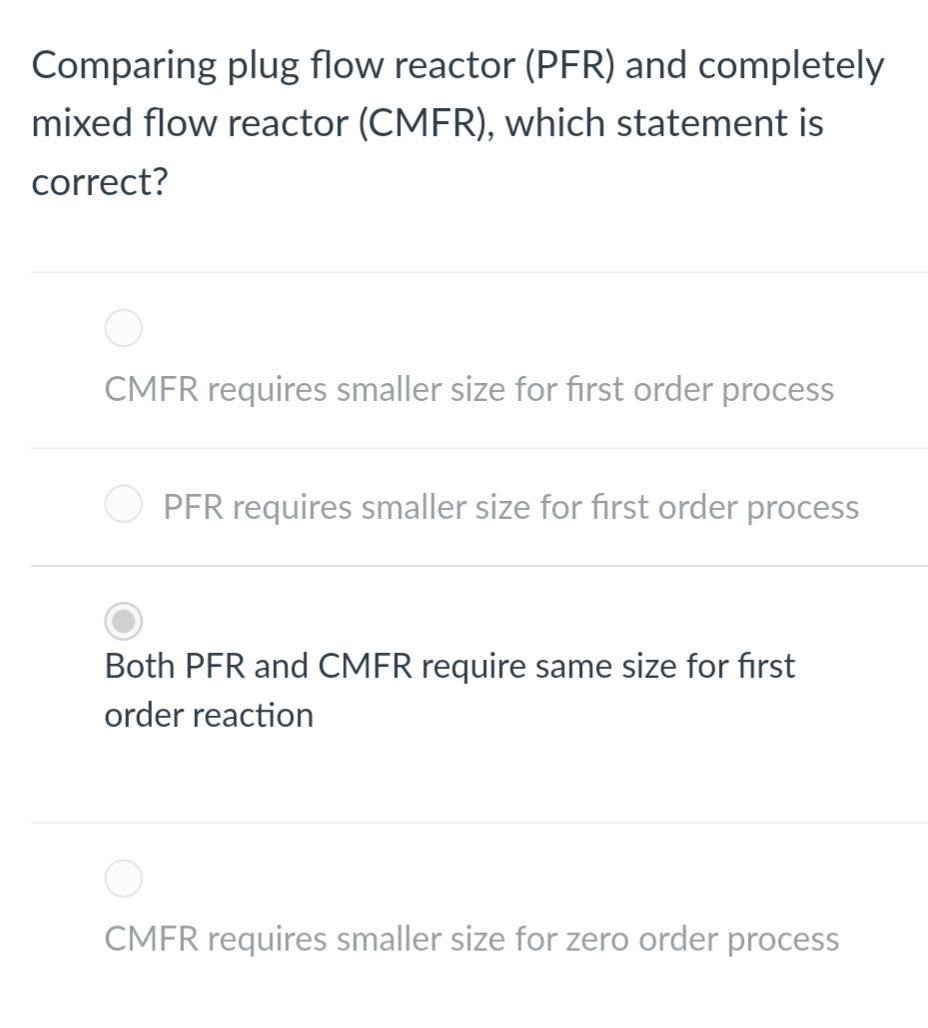Click the question text at the top
This screenshot has width=928, height=1028.
click(x=458, y=122)
